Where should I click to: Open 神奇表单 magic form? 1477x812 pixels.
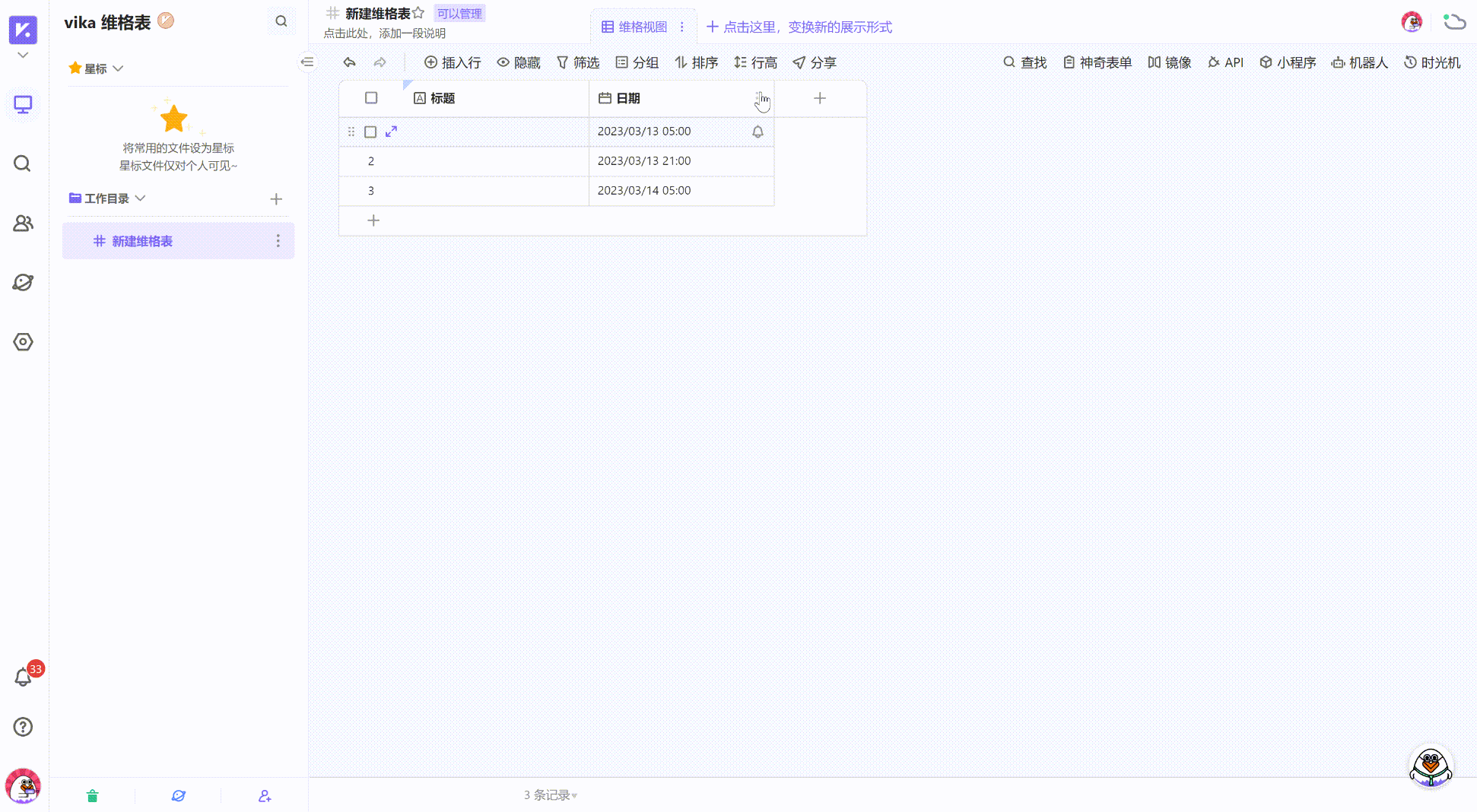[x=1097, y=62]
